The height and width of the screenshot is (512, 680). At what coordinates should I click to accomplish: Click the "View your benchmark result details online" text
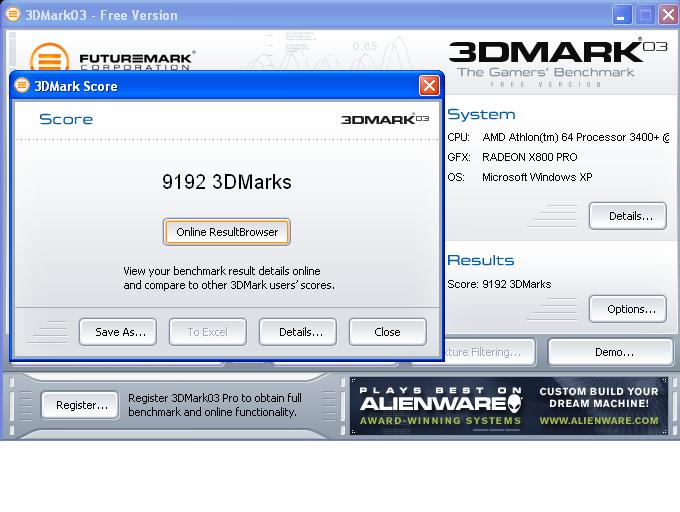[222, 271]
